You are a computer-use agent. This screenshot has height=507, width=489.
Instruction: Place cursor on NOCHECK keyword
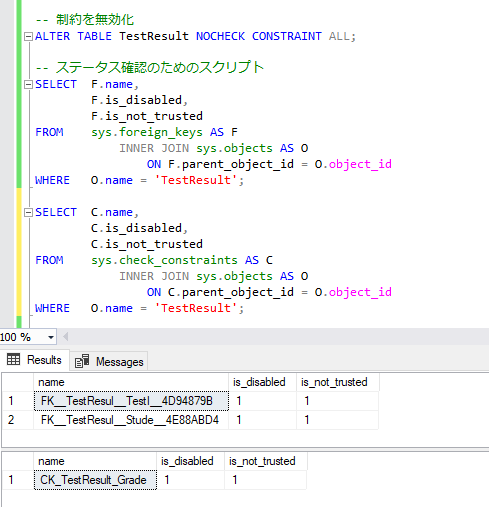(220, 36)
